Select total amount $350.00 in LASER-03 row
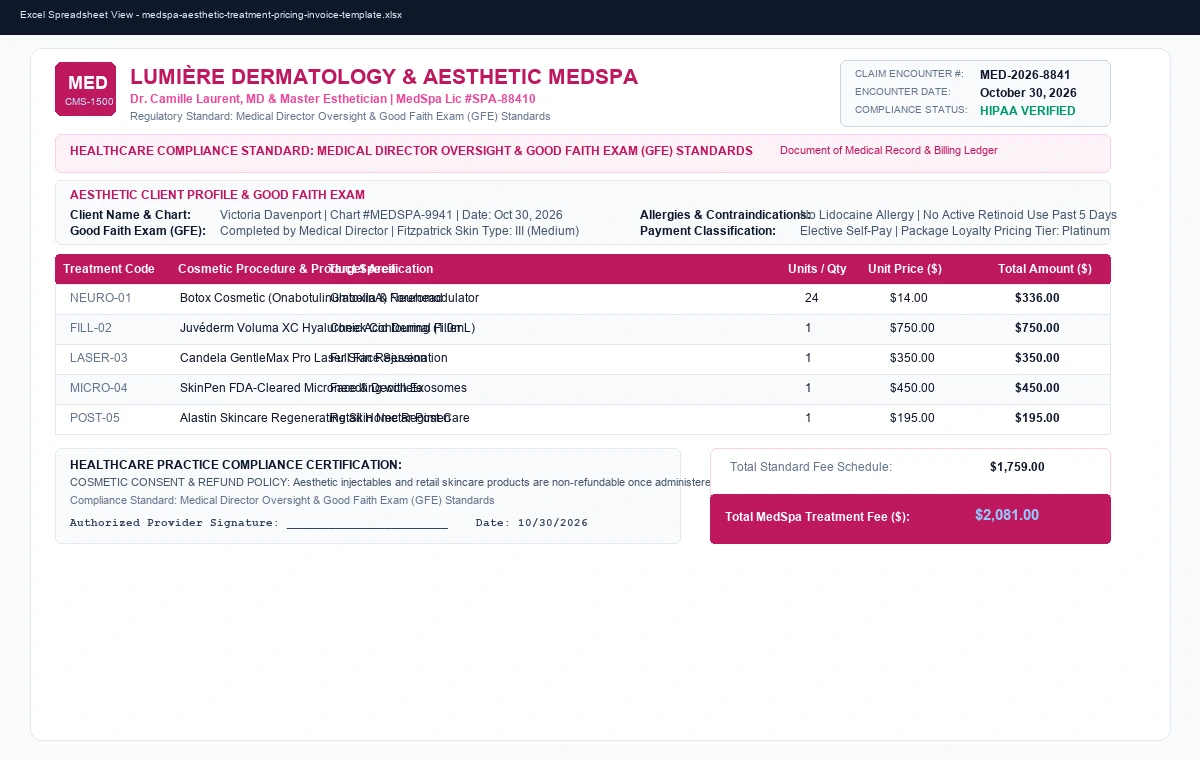 [x=1037, y=358]
